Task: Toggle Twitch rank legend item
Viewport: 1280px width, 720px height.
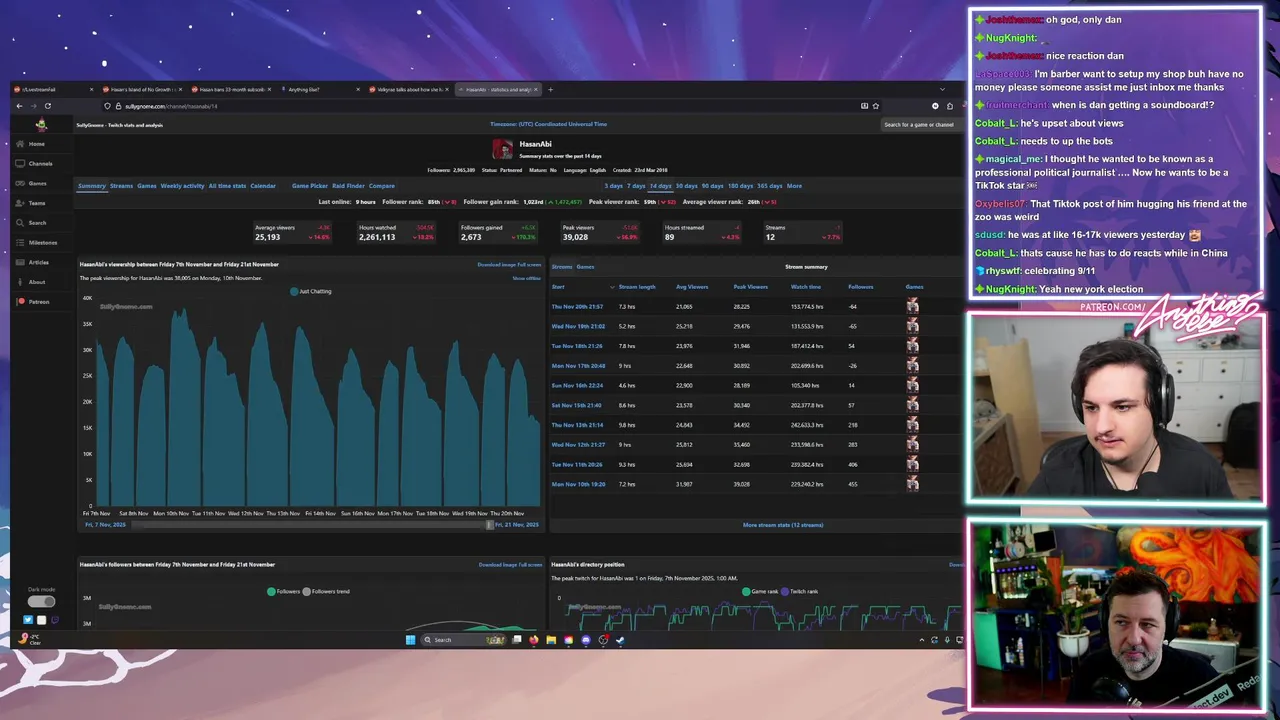Action: tap(799, 591)
